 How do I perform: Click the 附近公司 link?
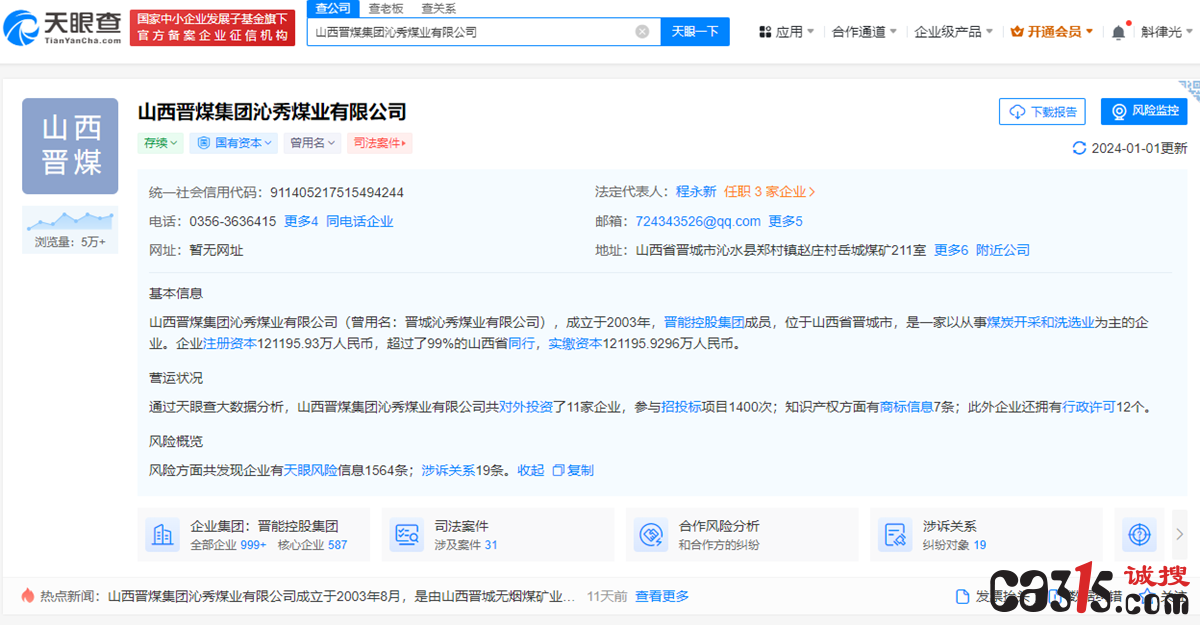pos(1003,250)
